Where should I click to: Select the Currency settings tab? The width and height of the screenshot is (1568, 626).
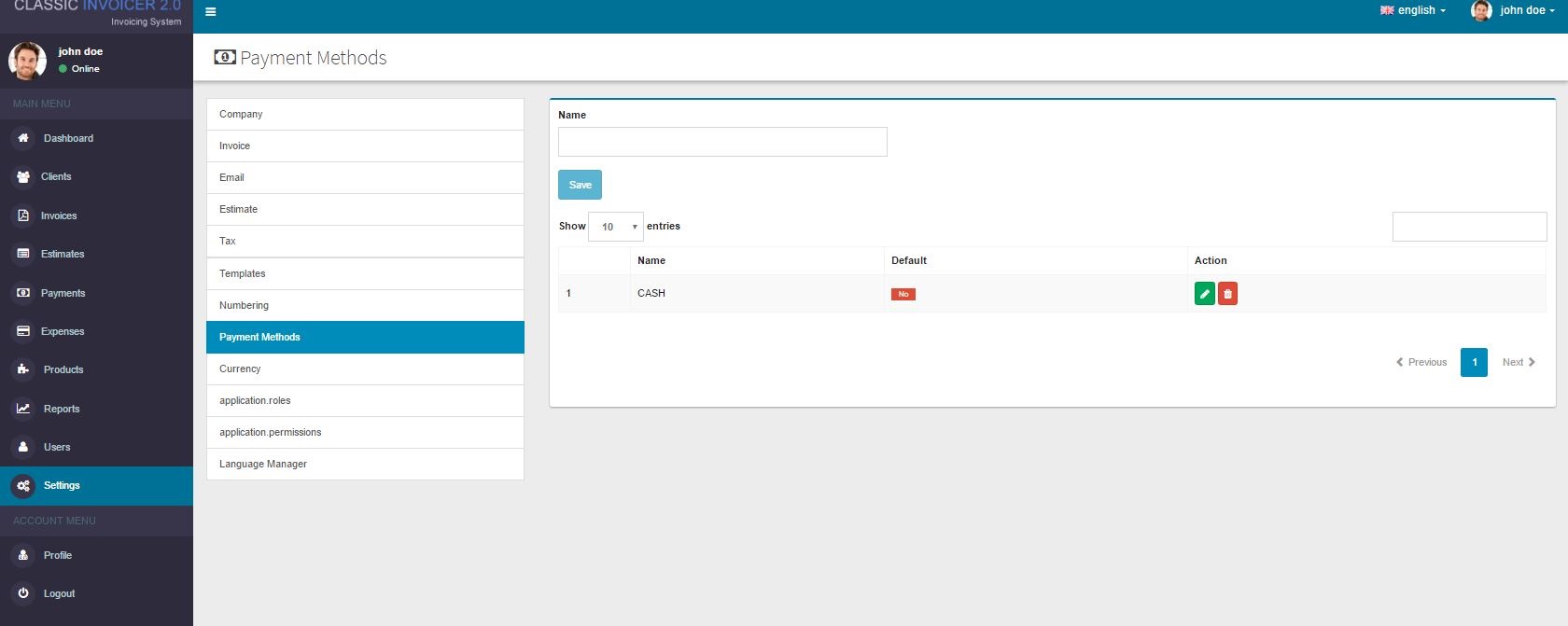point(365,369)
